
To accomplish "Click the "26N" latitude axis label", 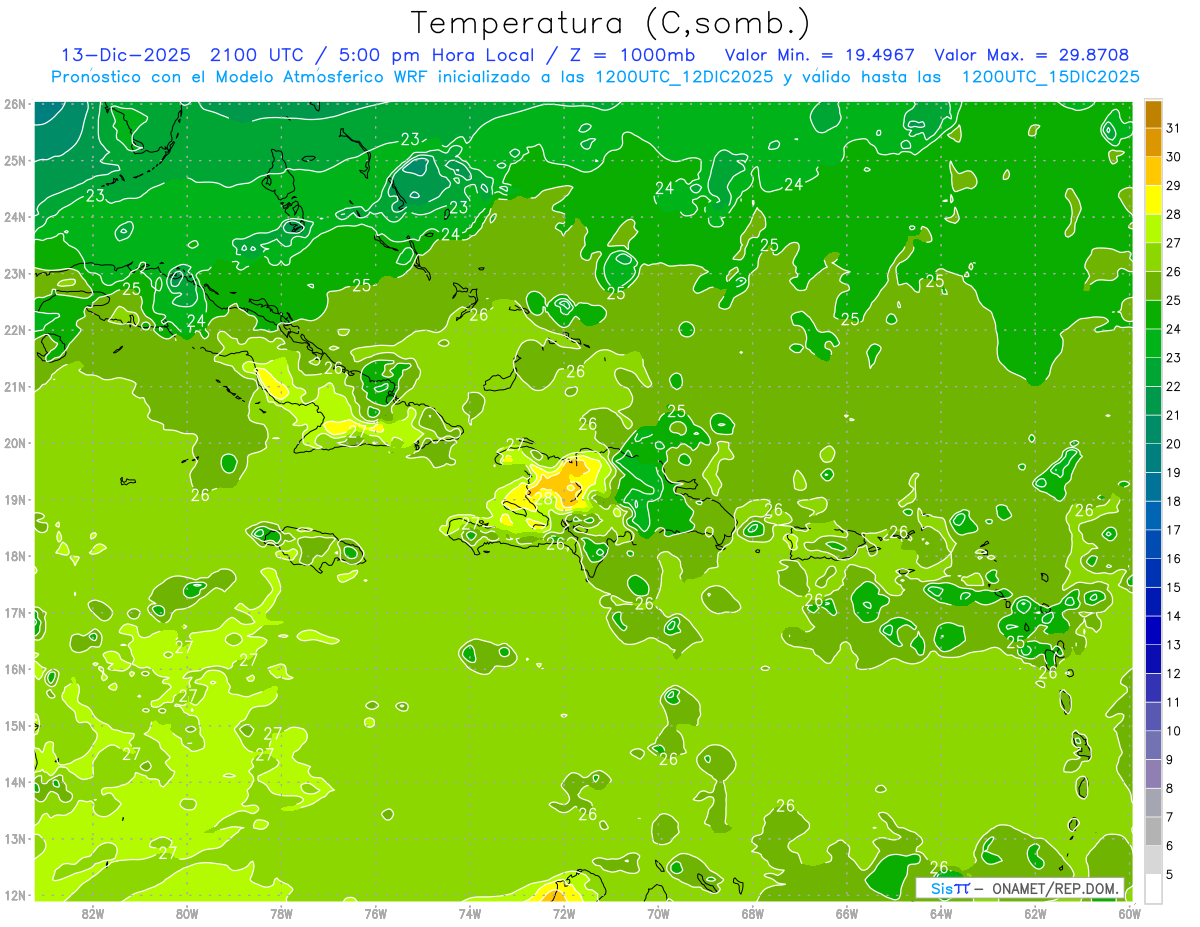I will coord(14,104).
